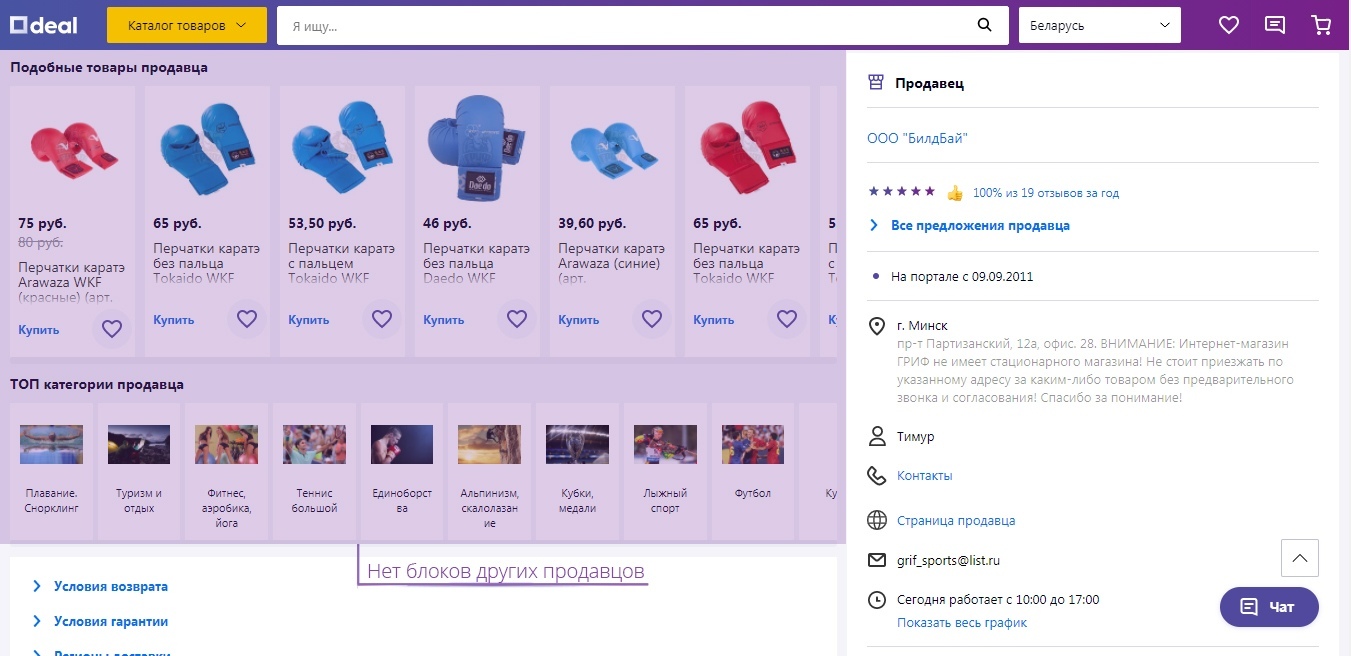Open the Чат button
This screenshot has width=1351, height=656.
coord(1269,607)
